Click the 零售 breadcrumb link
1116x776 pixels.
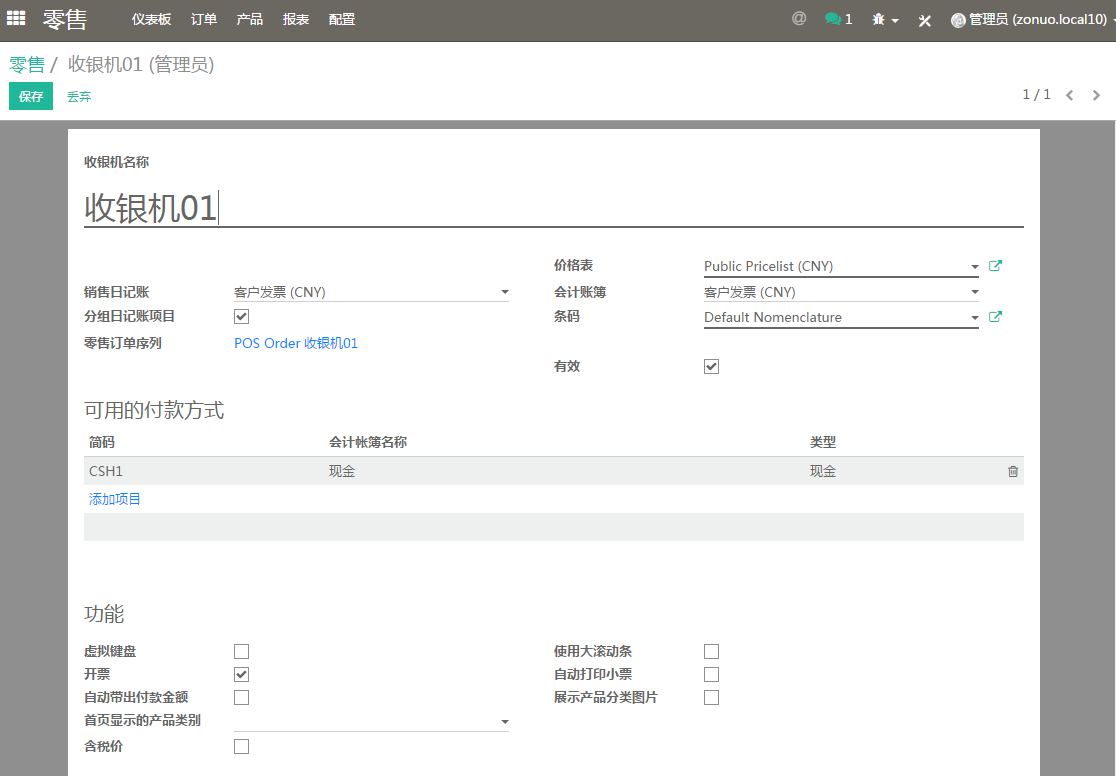pos(27,65)
